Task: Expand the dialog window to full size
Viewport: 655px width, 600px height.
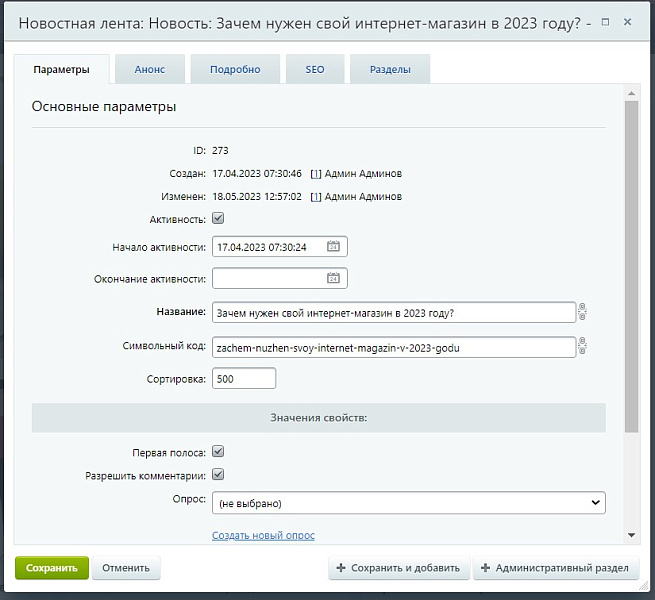Action: point(605,21)
